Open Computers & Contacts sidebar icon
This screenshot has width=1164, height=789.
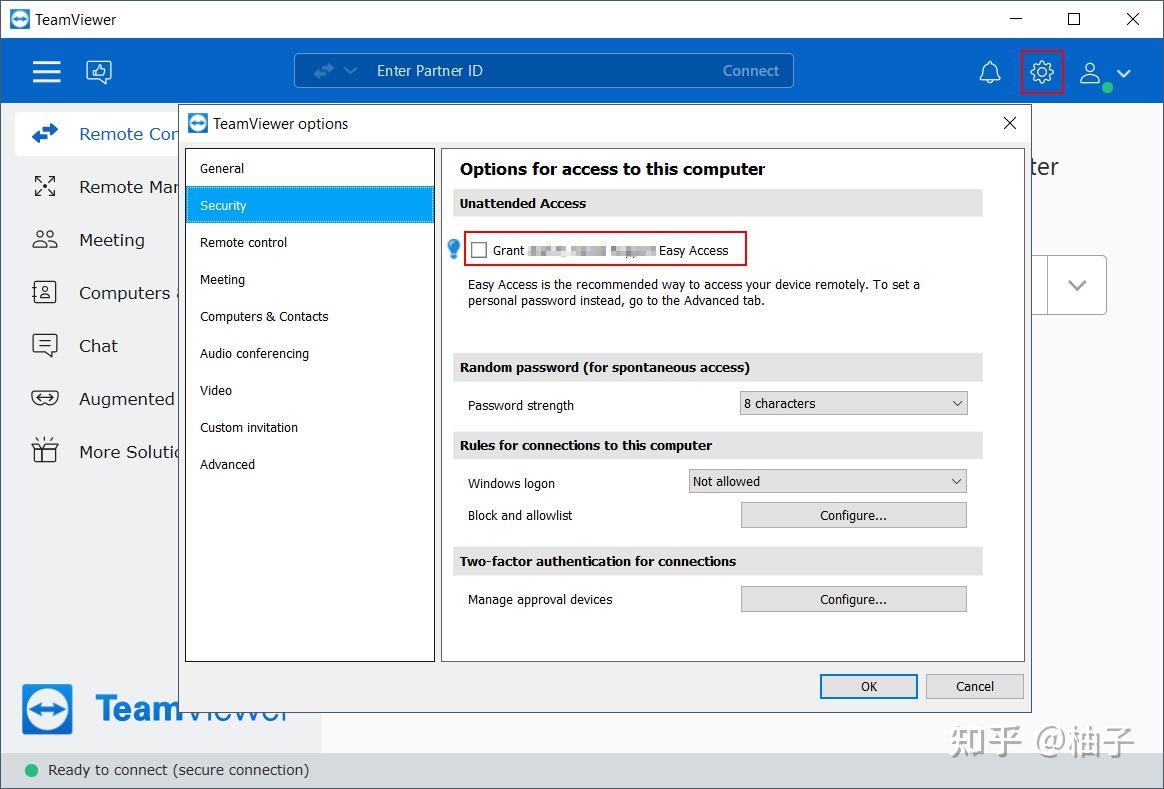[x=45, y=292]
